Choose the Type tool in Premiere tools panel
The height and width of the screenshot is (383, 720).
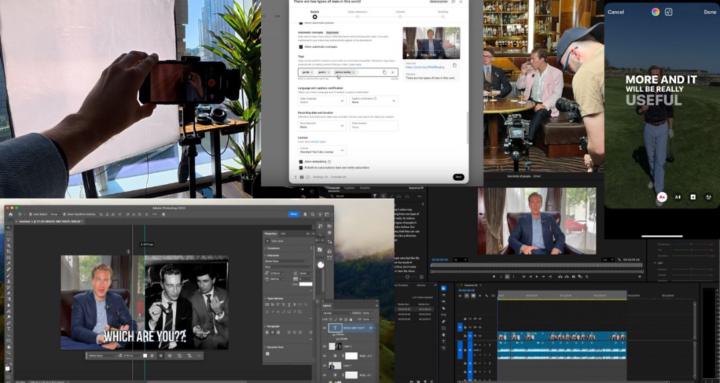[444, 341]
